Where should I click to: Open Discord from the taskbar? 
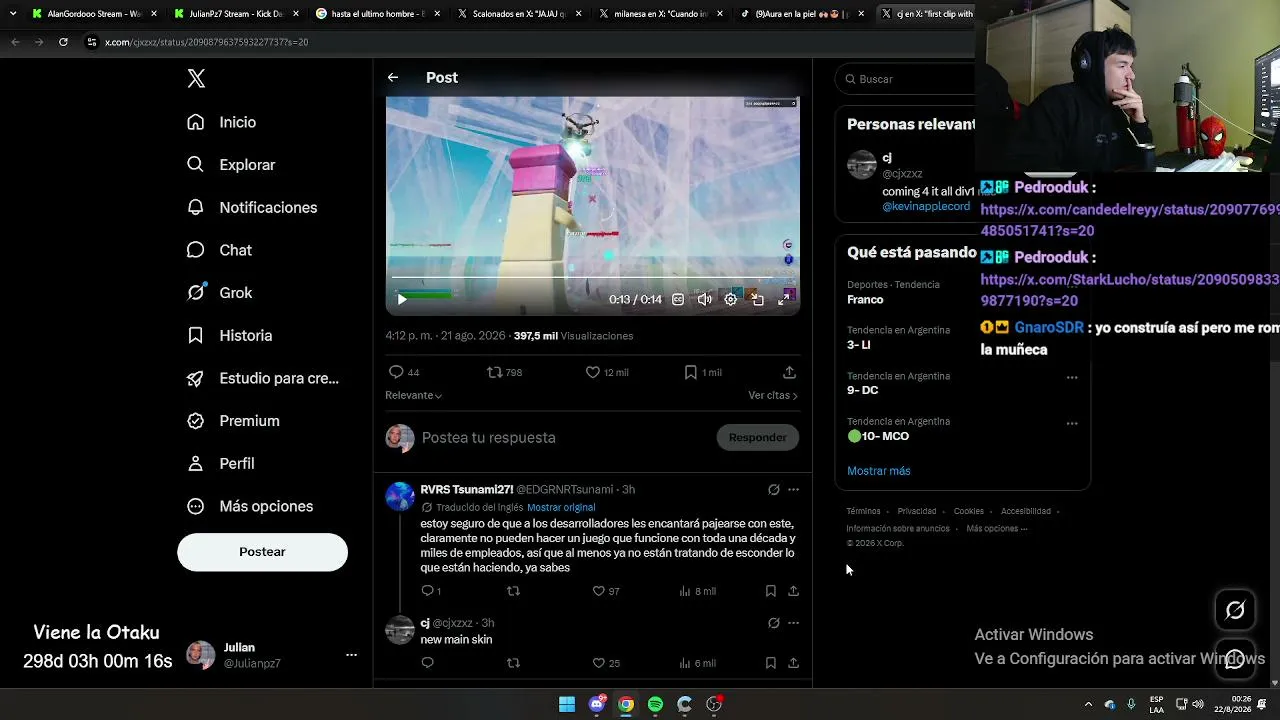[597, 704]
